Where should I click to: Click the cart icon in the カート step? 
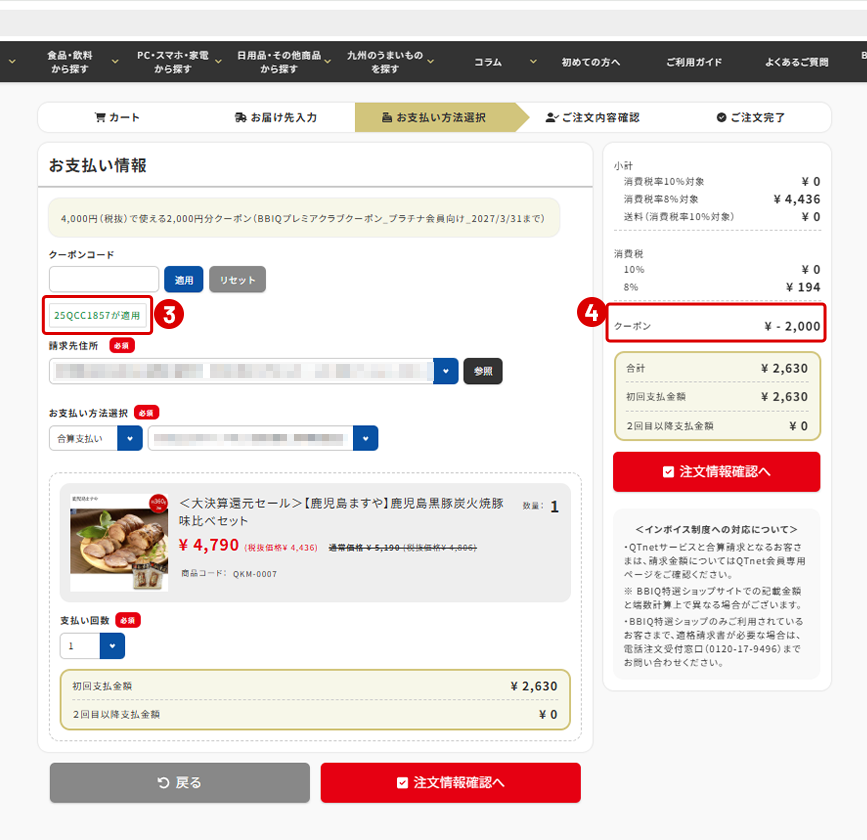[100, 117]
